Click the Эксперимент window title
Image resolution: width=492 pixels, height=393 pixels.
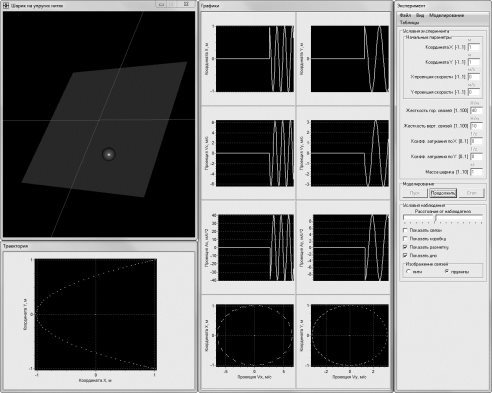pyautogui.click(x=411, y=6)
